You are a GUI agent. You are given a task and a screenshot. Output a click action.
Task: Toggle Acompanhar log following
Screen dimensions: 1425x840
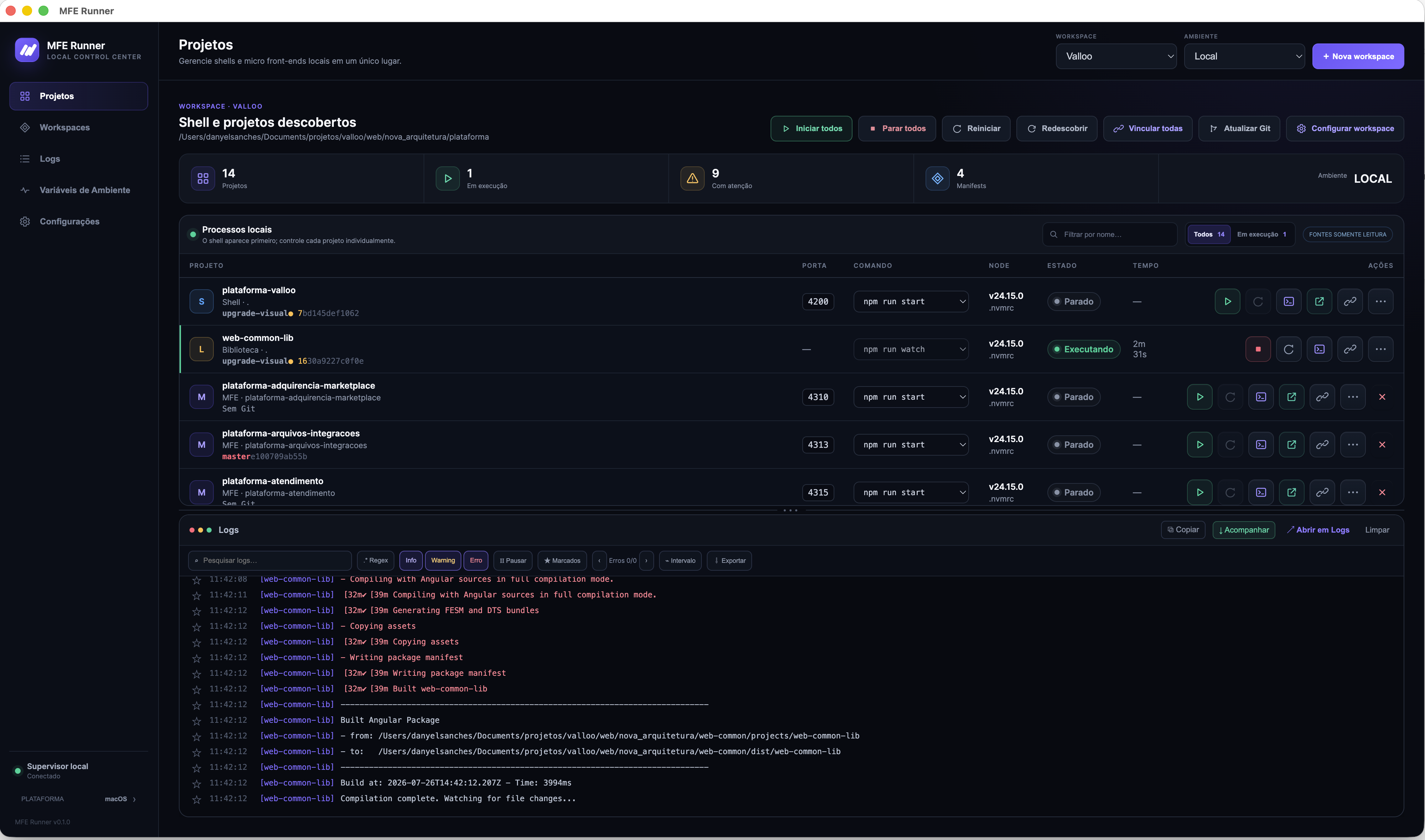(1243, 530)
